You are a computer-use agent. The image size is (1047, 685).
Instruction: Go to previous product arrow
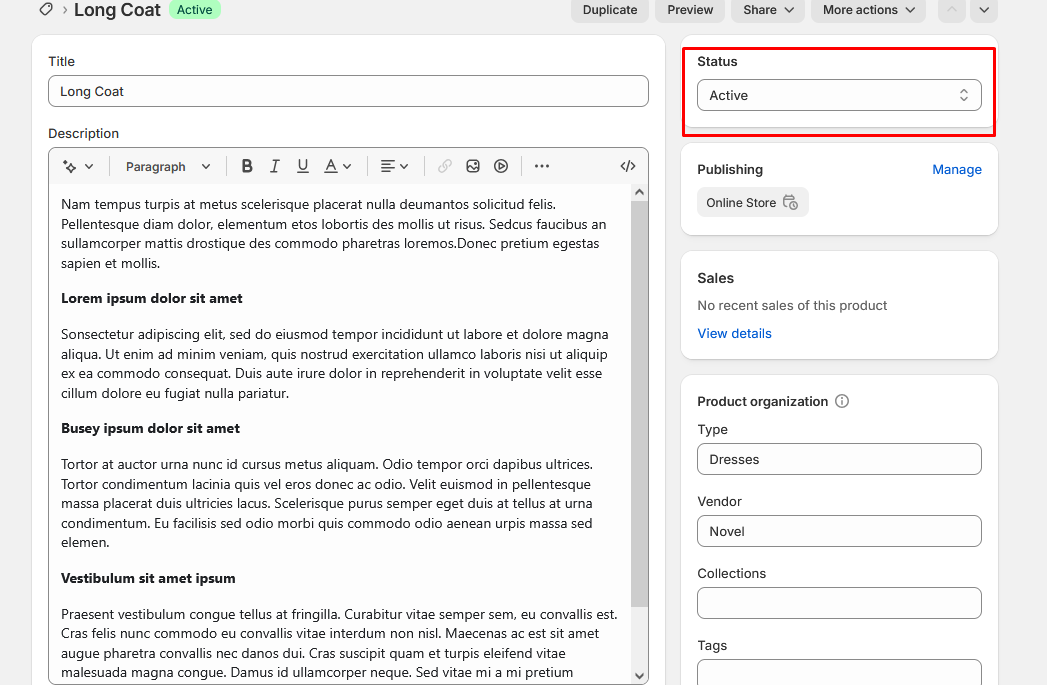click(x=952, y=10)
